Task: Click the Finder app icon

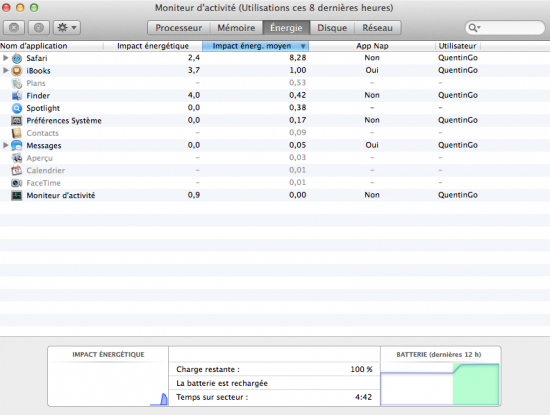Action: pyautogui.click(x=16, y=95)
